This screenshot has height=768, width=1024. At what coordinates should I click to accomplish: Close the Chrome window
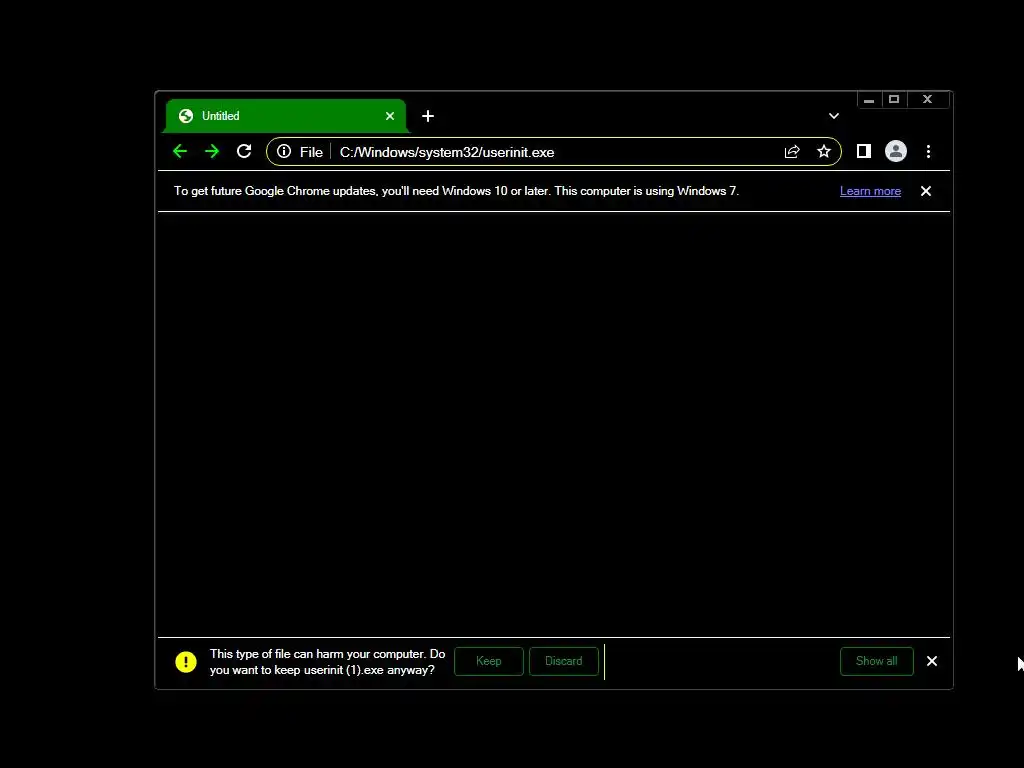[x=927, y=100]
